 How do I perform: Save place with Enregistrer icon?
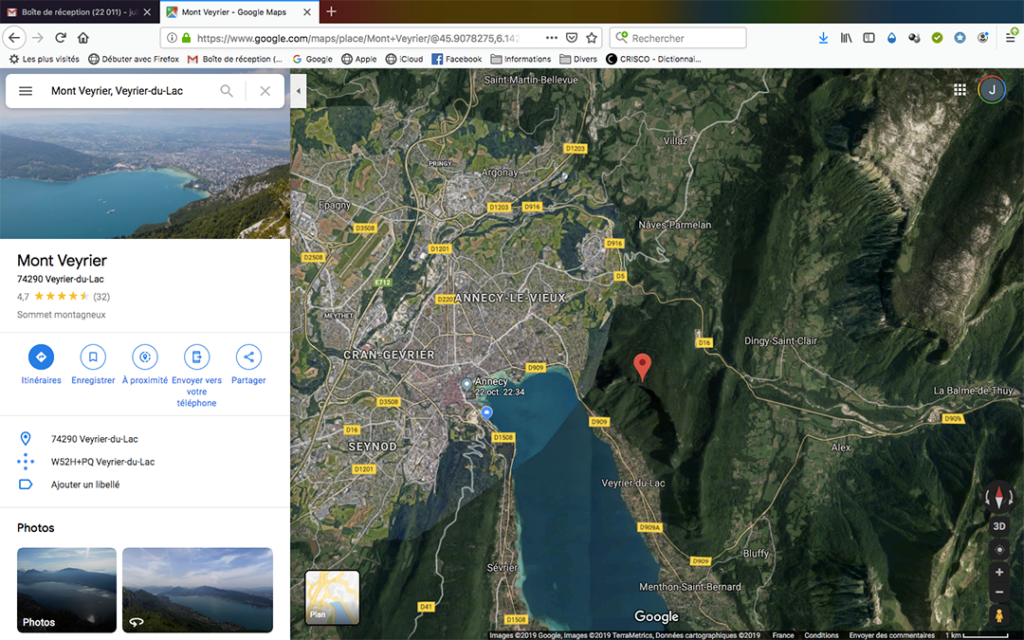93,357
